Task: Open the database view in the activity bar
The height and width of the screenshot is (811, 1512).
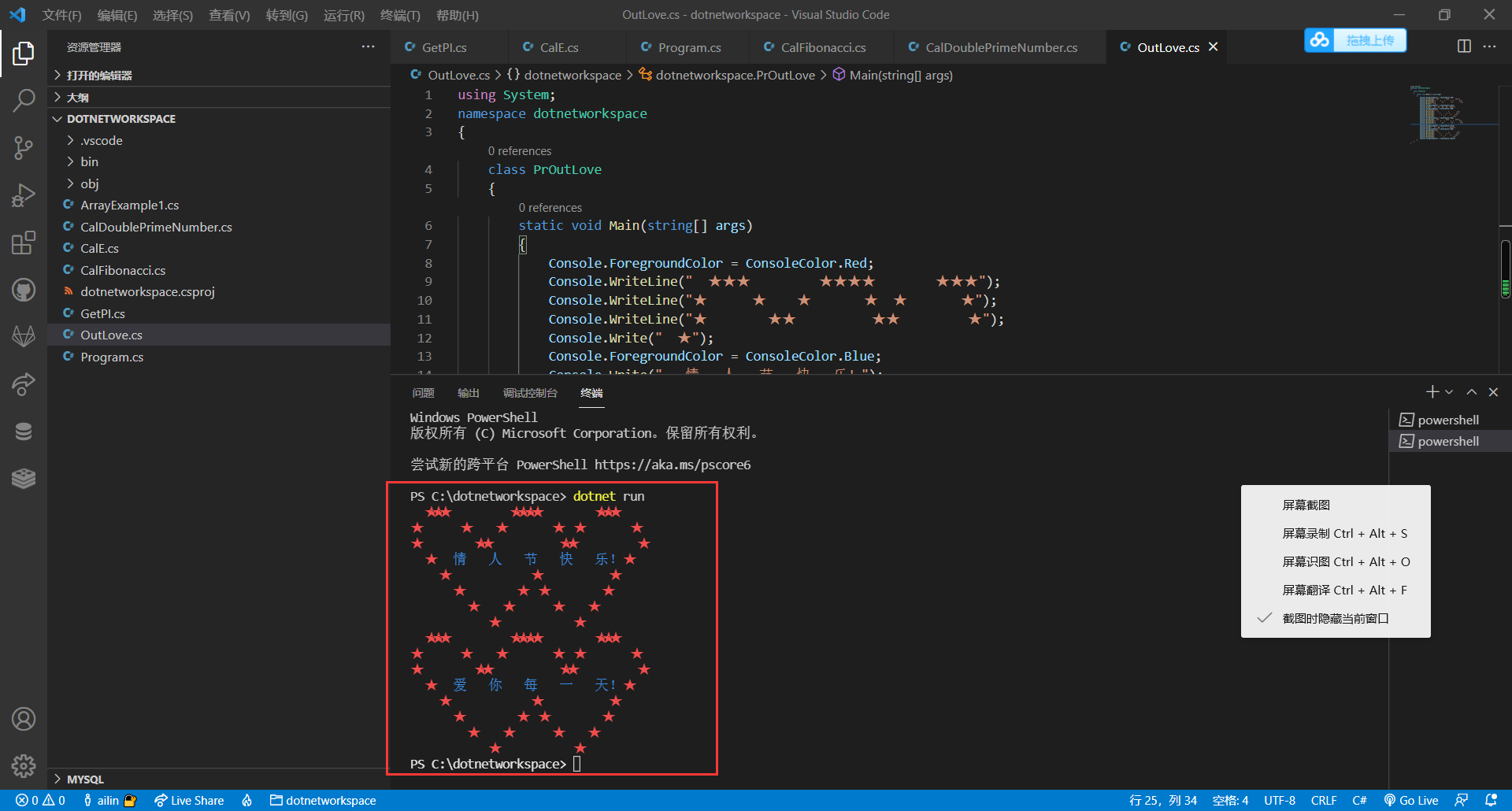Action: tap(24, 431)
